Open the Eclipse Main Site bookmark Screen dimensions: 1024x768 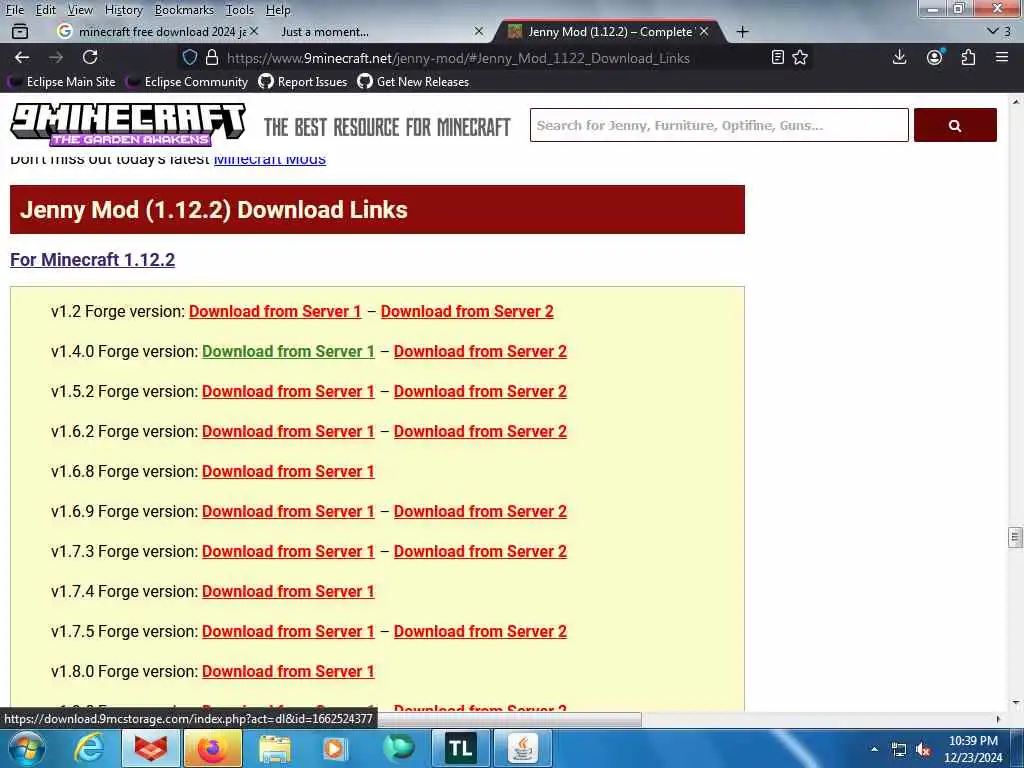[62, 82]
